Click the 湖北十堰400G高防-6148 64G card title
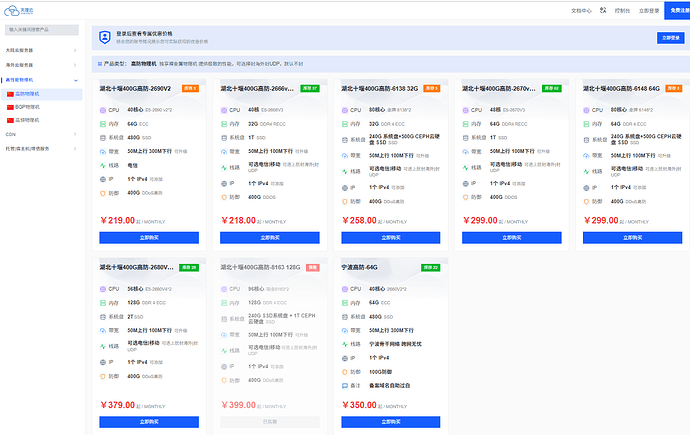This screenshot has width=690, height=435. tap(621, 88)
